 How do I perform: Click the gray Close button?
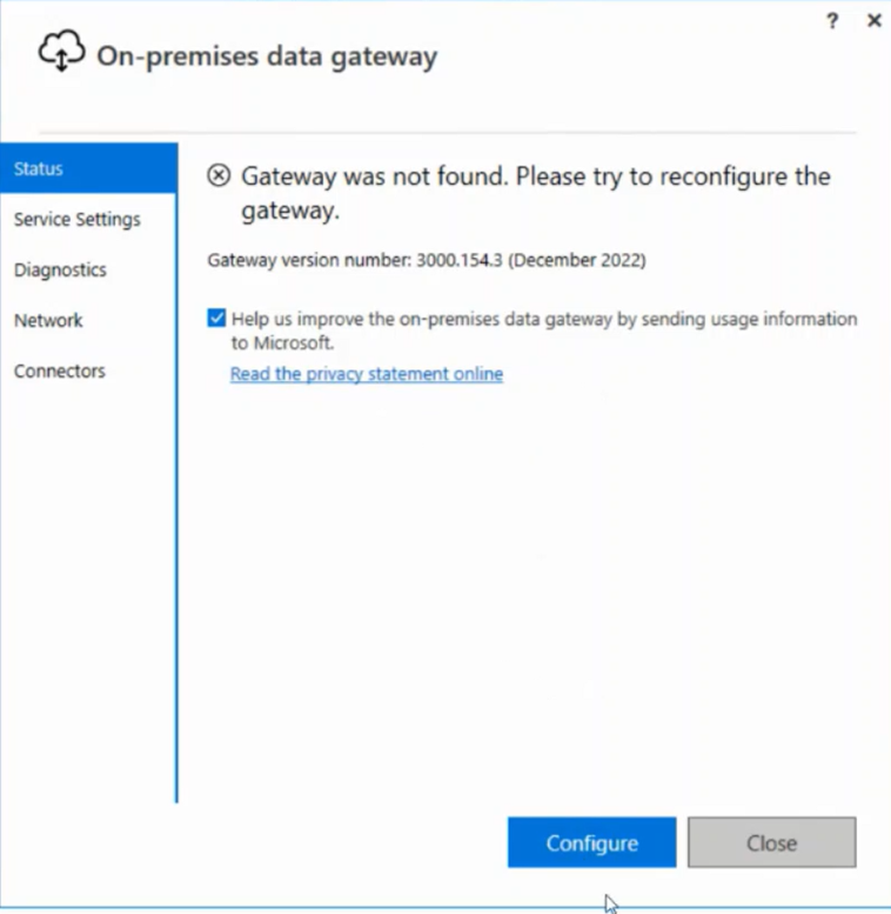(772, 842)
